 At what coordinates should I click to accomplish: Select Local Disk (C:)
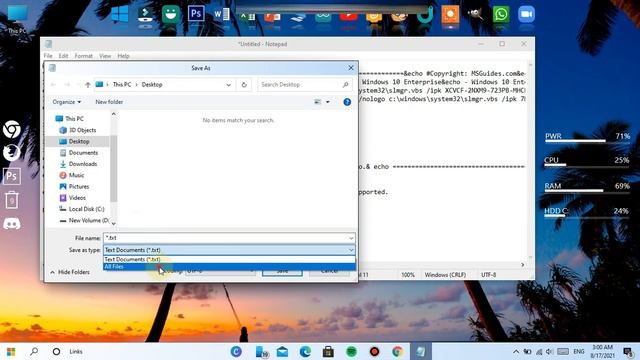82,209
